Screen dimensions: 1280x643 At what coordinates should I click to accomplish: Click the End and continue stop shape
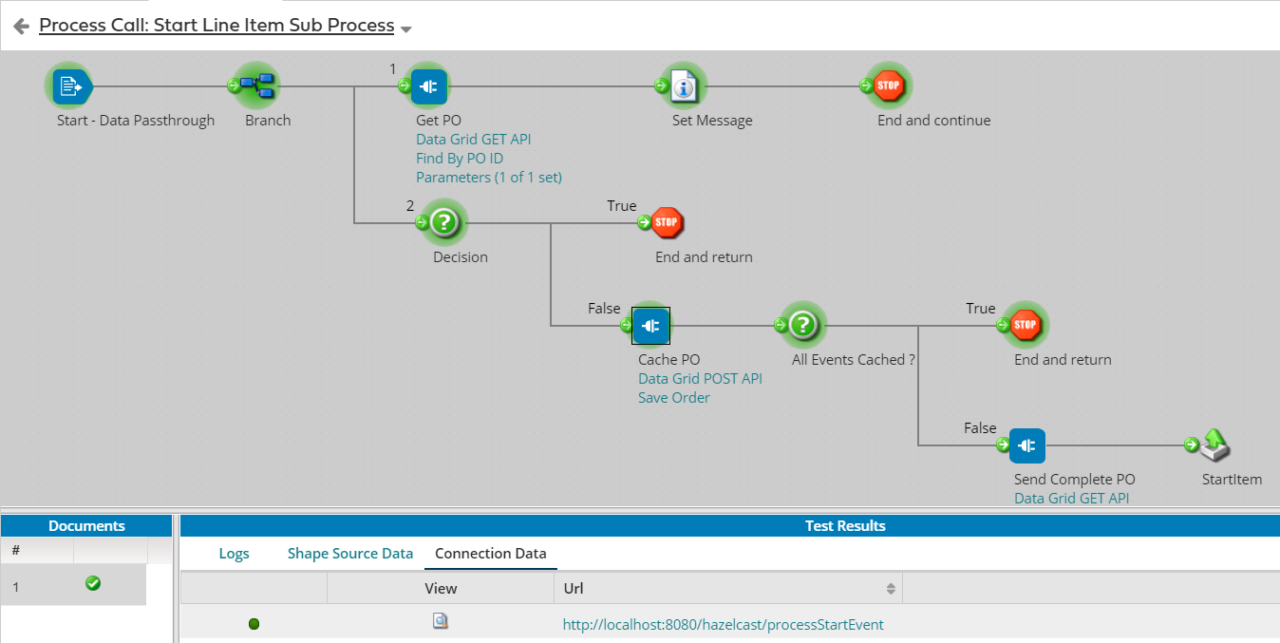click(888, 86)
